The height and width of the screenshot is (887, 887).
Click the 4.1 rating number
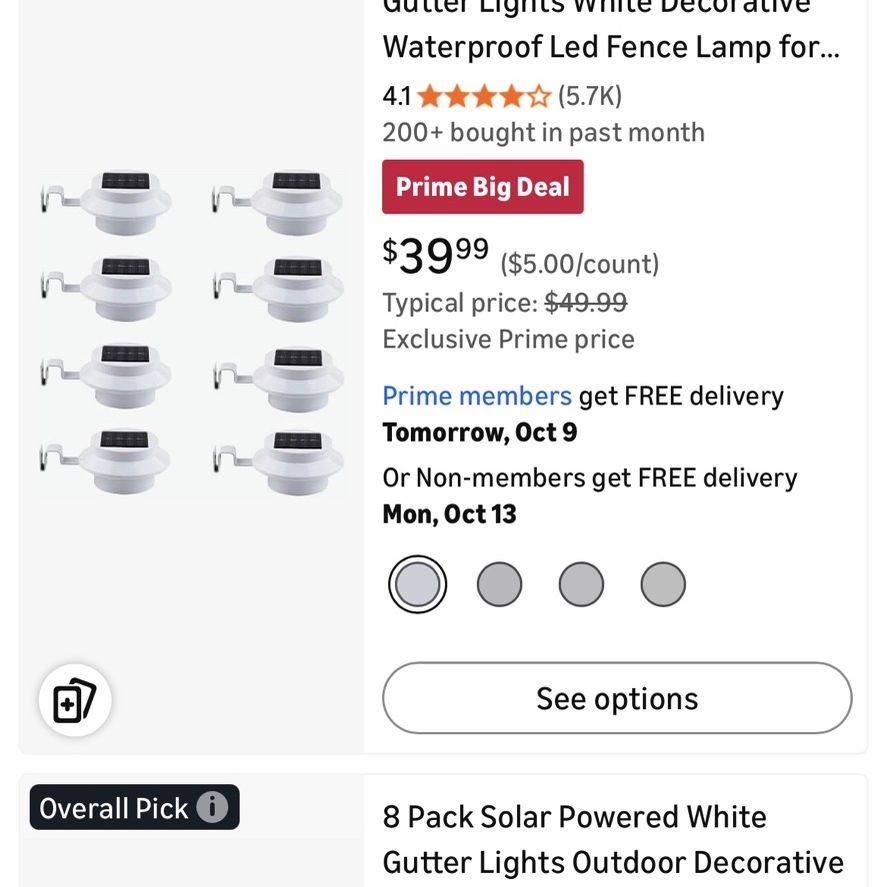click(397, 96)
